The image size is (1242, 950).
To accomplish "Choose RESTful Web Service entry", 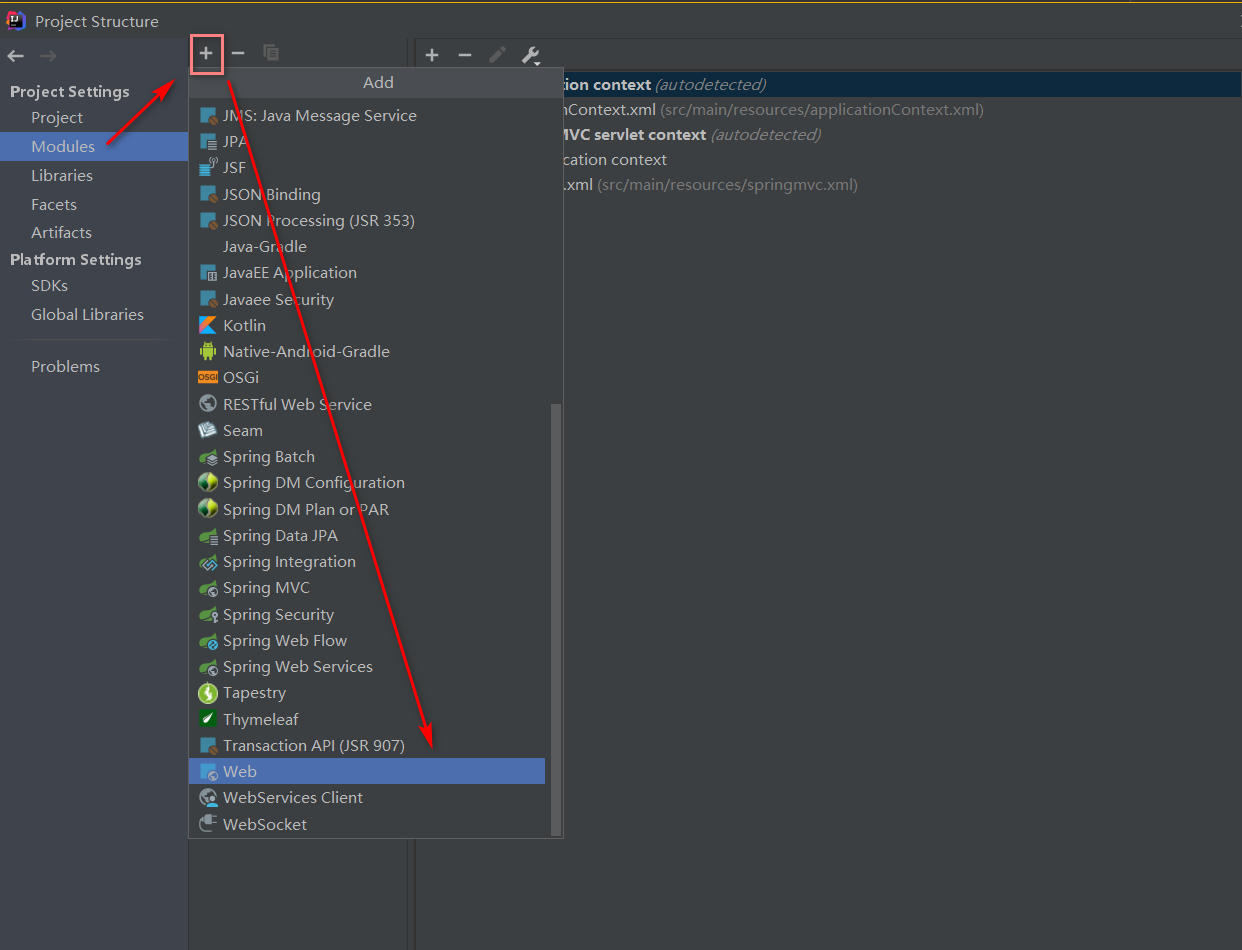I will [368, 404].
